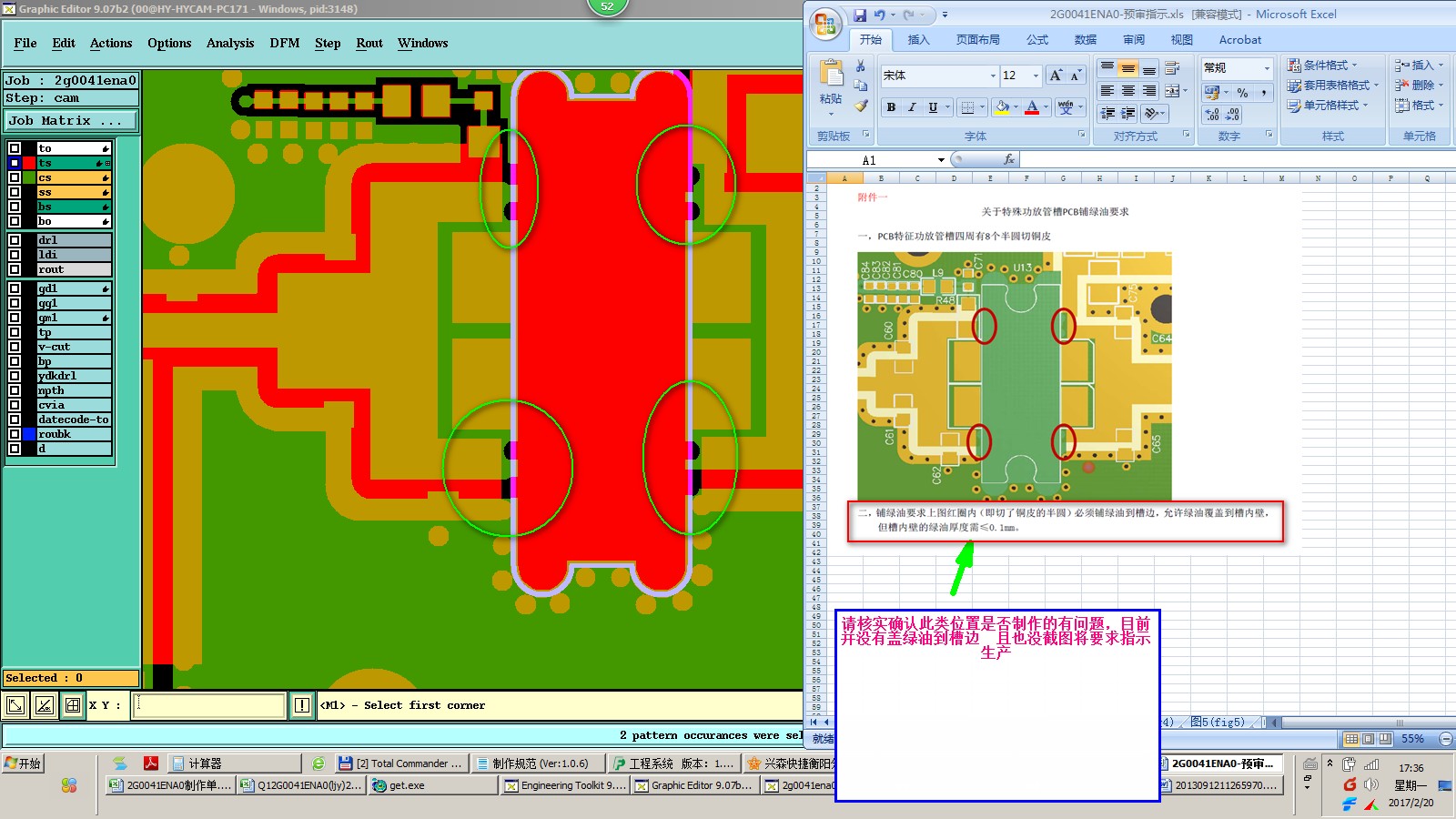Open get.exe from the taskbar
The image size is (1456, 819).
click(433, 785)
